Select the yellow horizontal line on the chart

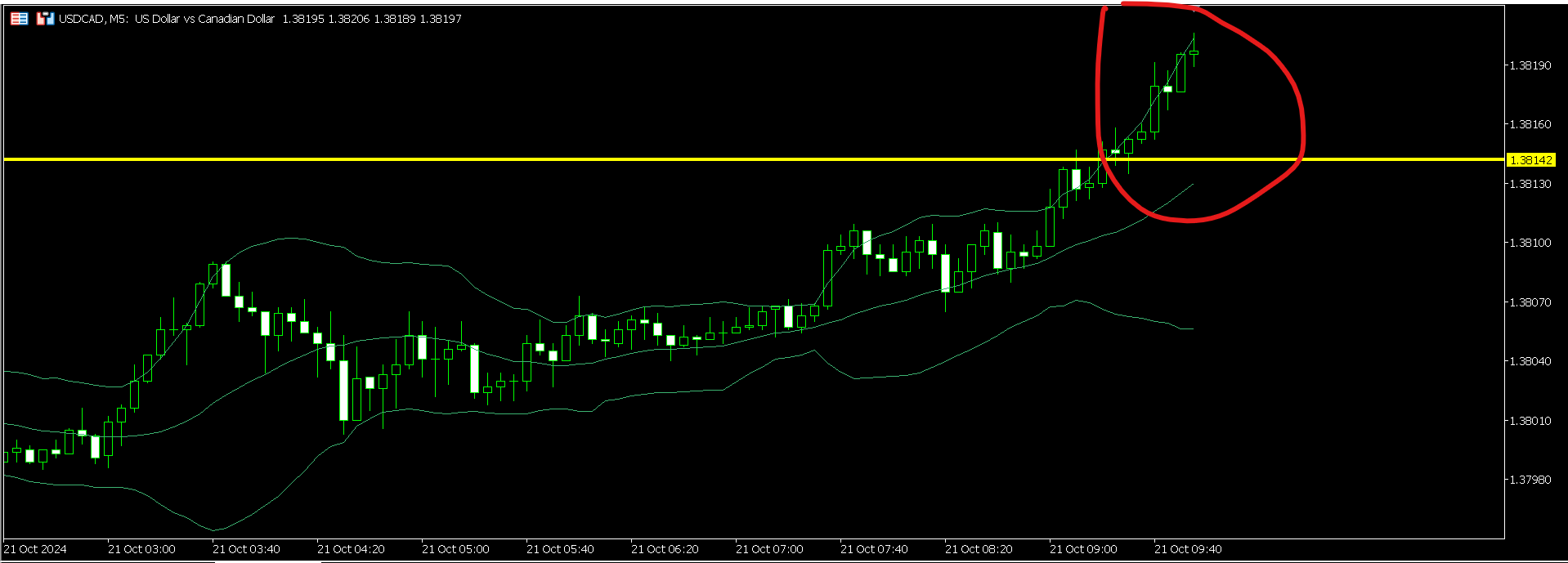[x=572, y=159]
